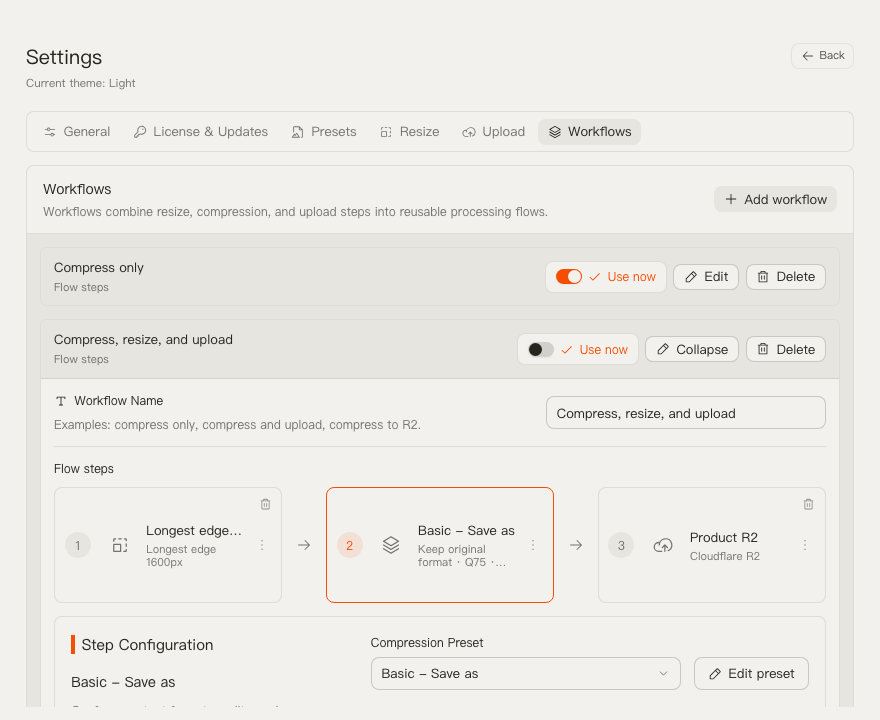
Task: Delete the Product R2 step via trash icon
Action: [808, 504]
